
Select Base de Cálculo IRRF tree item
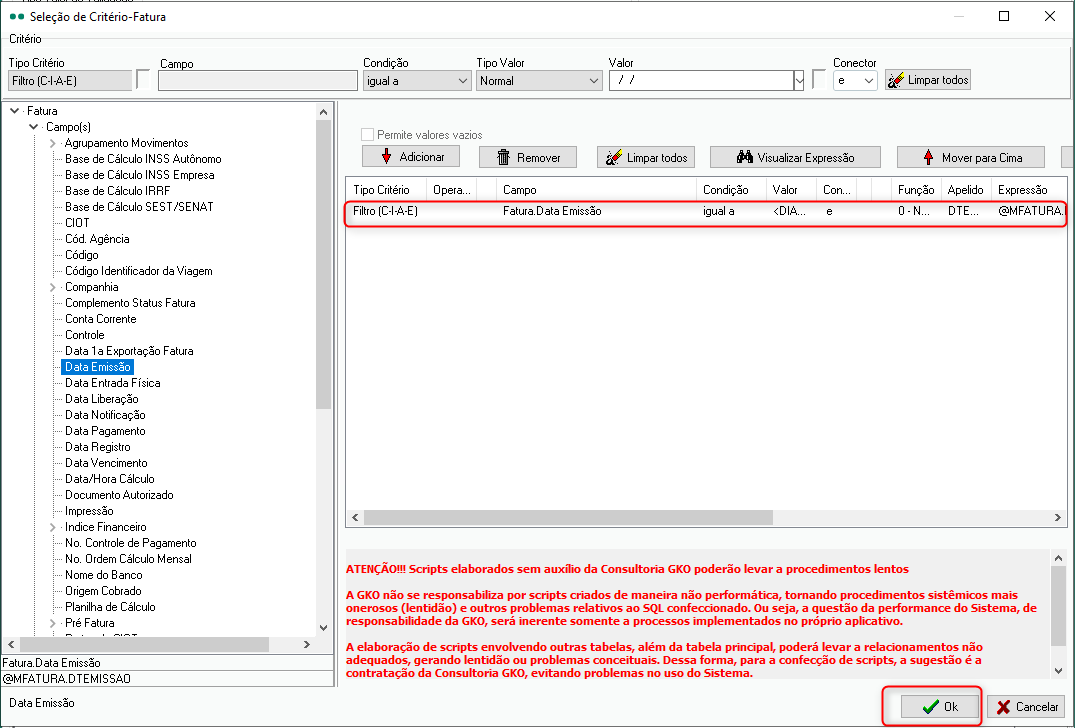117,191
